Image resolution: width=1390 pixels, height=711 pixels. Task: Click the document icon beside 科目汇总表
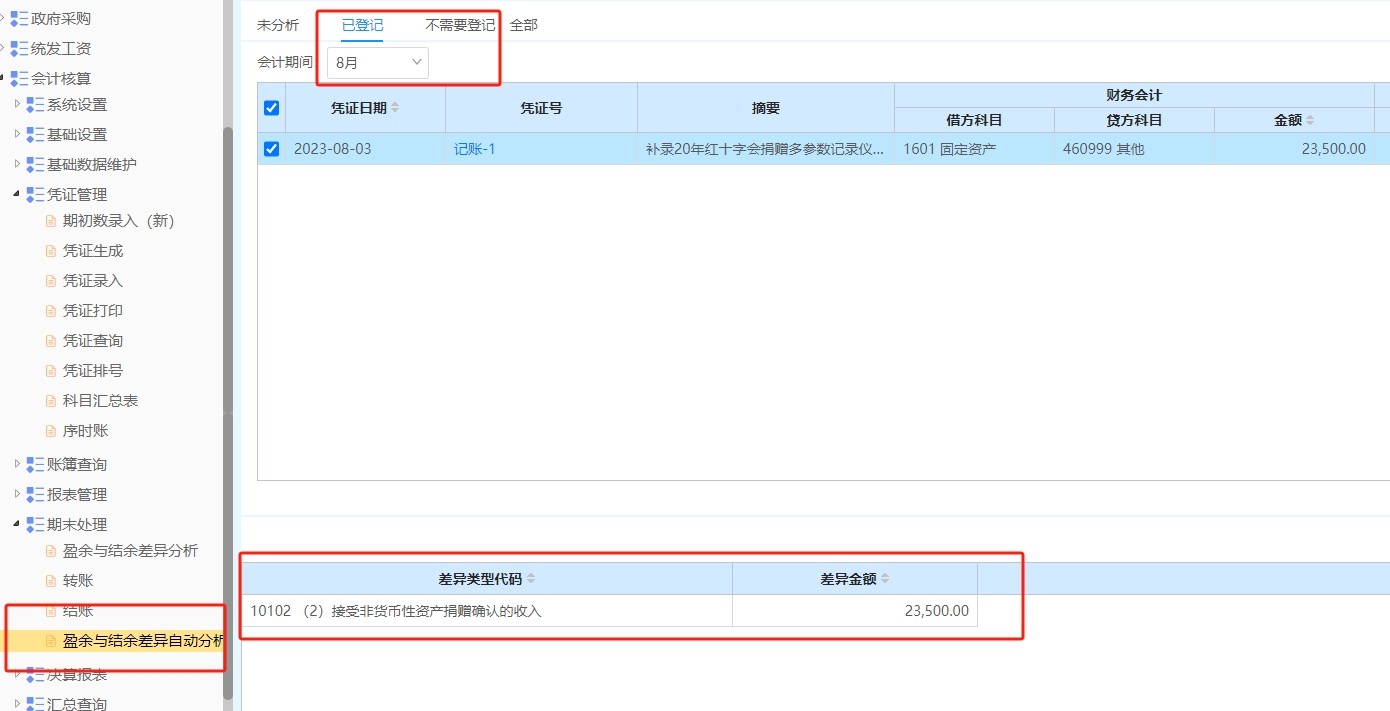pyautogui.click(x=51, y=401)
